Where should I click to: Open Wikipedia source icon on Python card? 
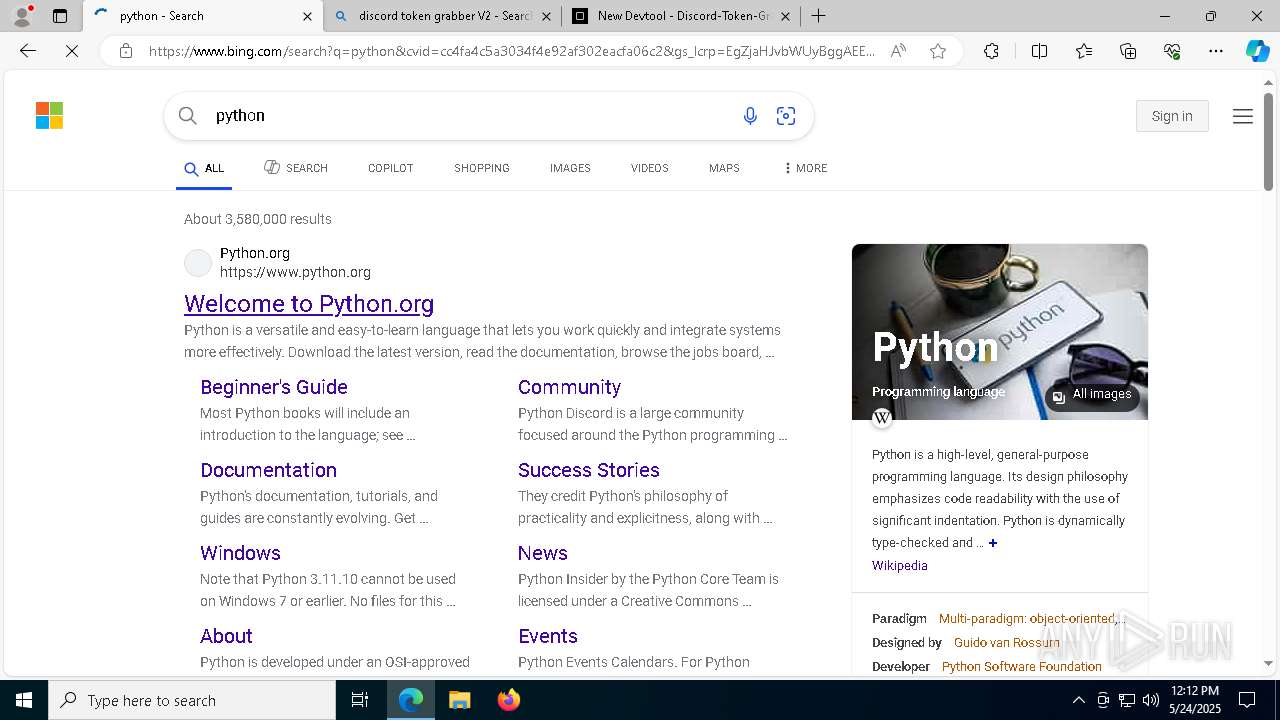point(882,418)
